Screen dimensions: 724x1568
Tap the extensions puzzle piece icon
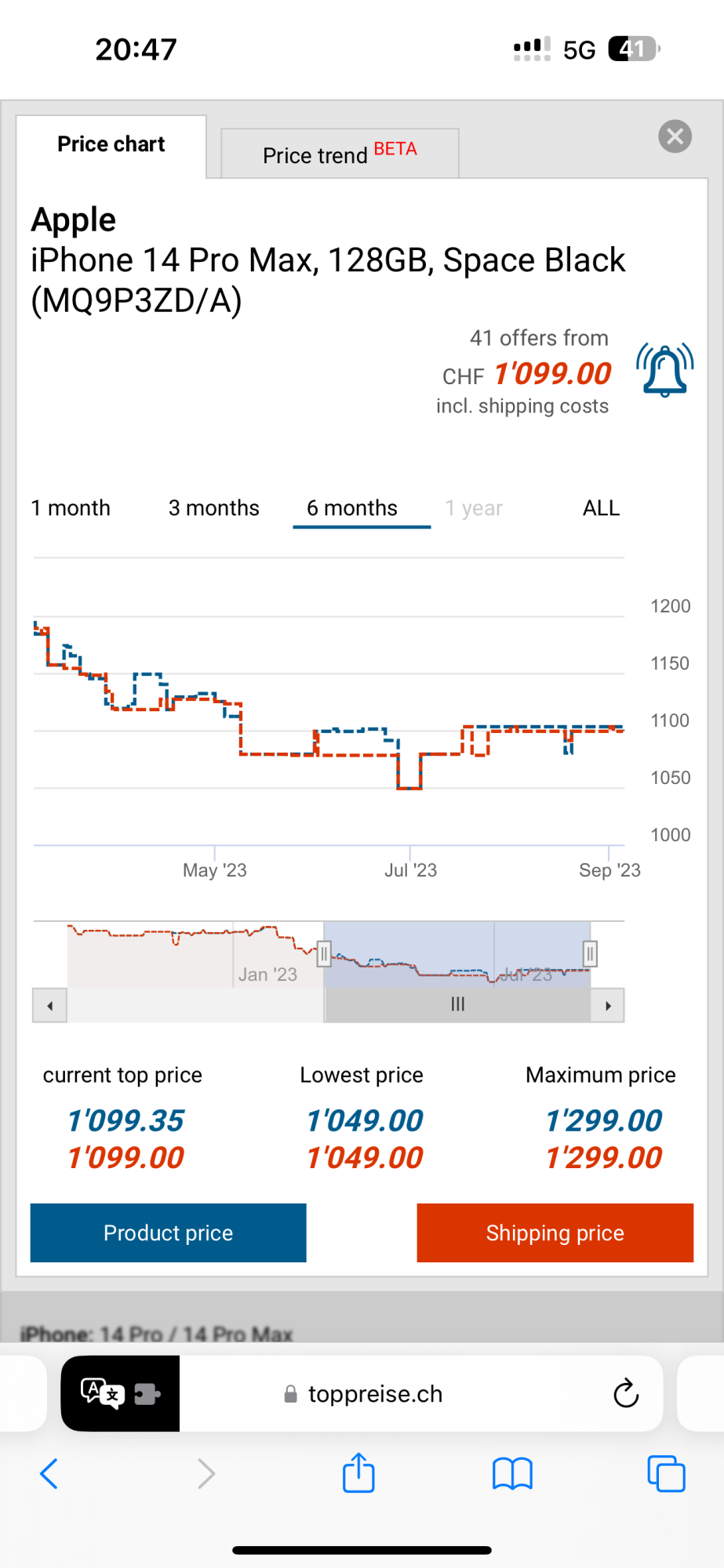coord(147,1393)
